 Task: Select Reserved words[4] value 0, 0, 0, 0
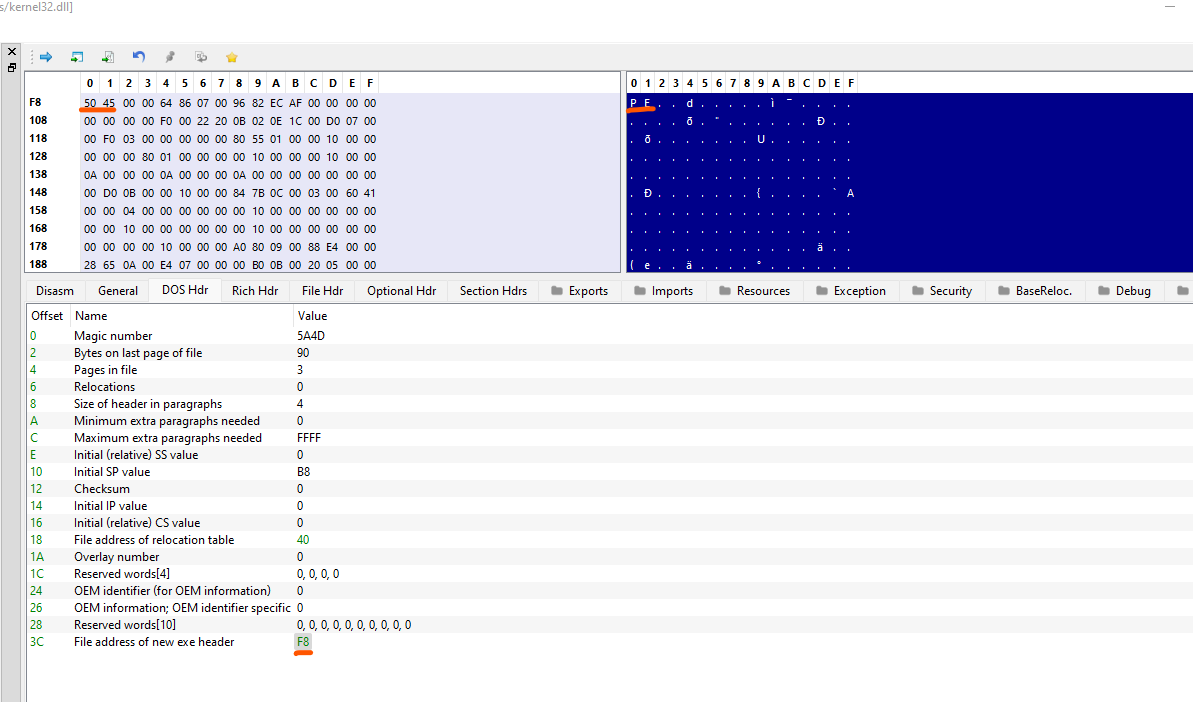[318, 574]
